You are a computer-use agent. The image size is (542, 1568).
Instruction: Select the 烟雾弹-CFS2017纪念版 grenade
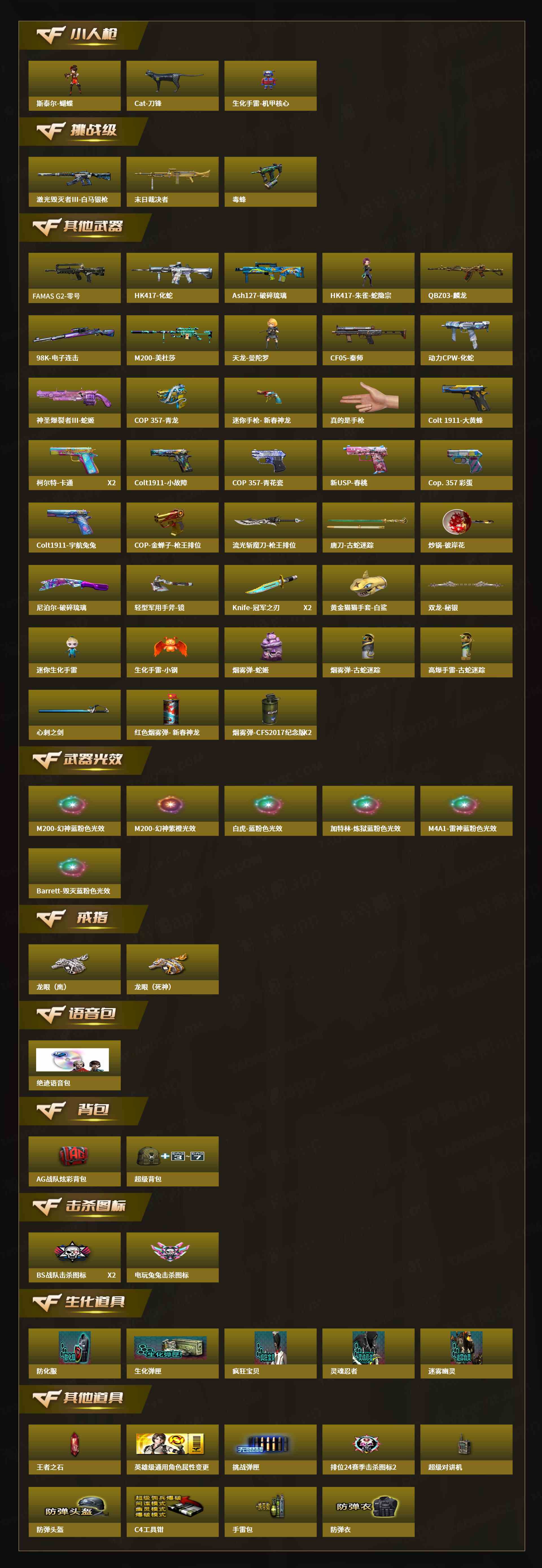(270, 715)
